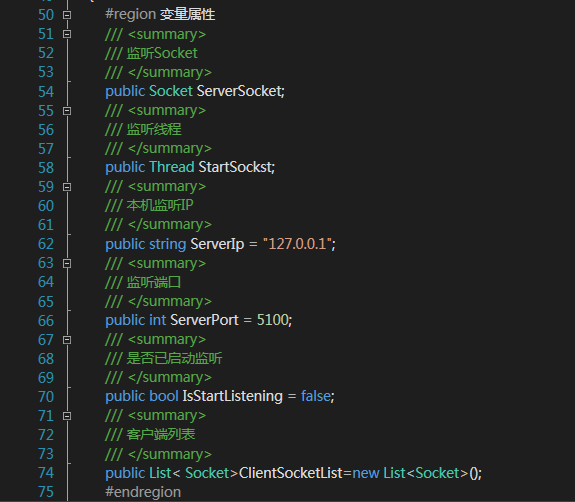Viewport: 575px width, 502px height.
Task: Collapse the #region block at line 50
Action: click(x=67, y=15)
